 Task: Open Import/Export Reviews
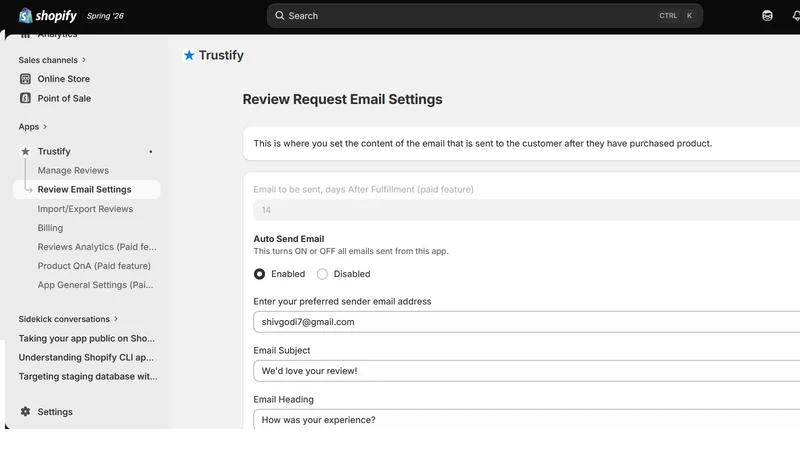85,209
